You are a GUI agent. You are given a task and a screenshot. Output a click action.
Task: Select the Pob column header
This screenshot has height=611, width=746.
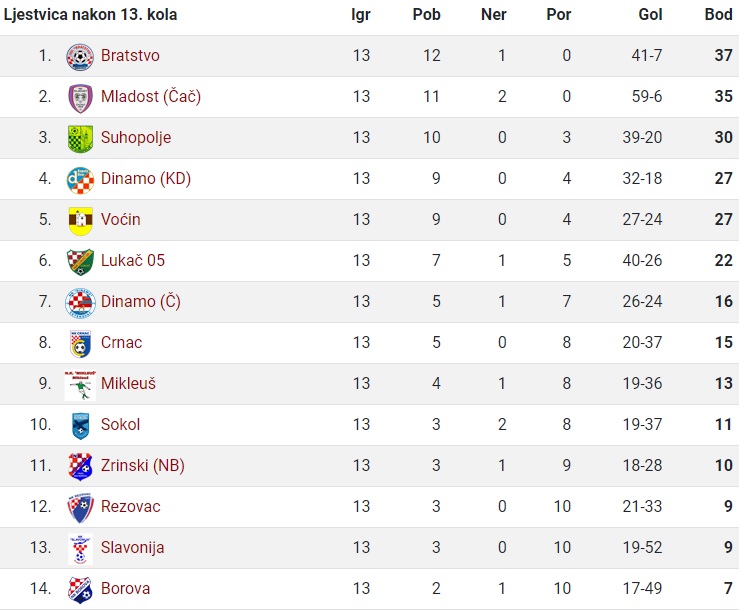coord(426,15)
